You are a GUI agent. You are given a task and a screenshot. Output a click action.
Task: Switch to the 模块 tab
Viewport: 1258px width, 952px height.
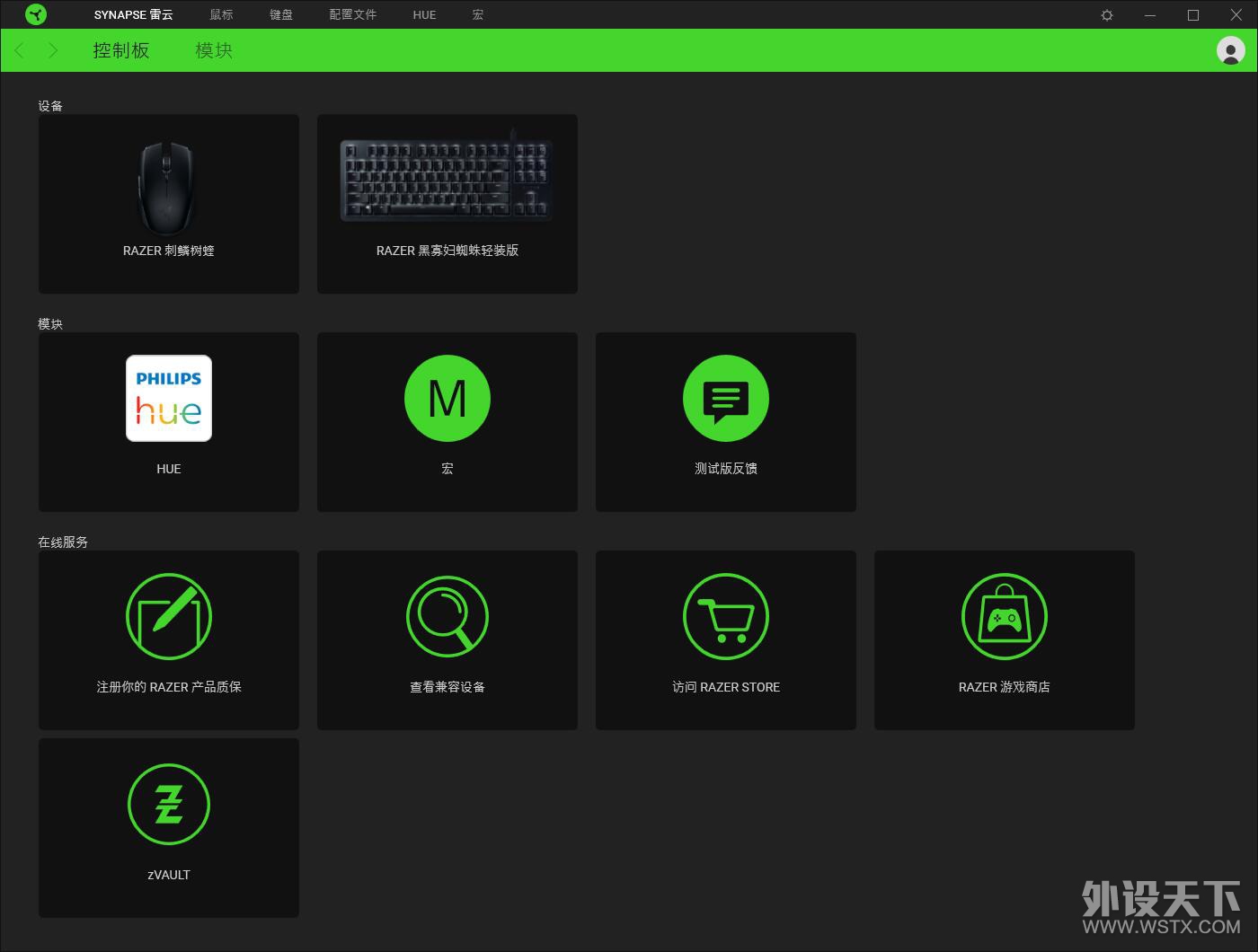[x=214, y=50]
